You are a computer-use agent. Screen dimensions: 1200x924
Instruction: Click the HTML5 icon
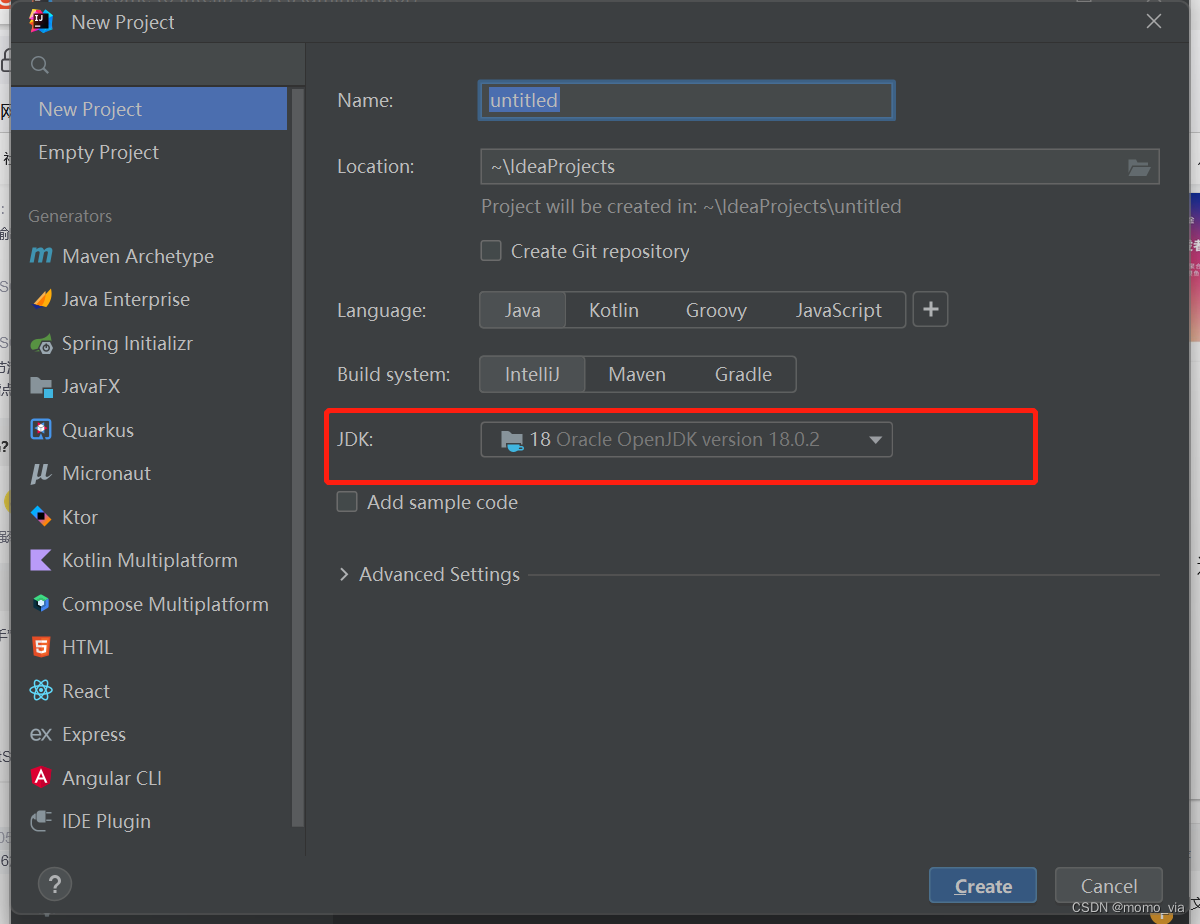[41, 647]
